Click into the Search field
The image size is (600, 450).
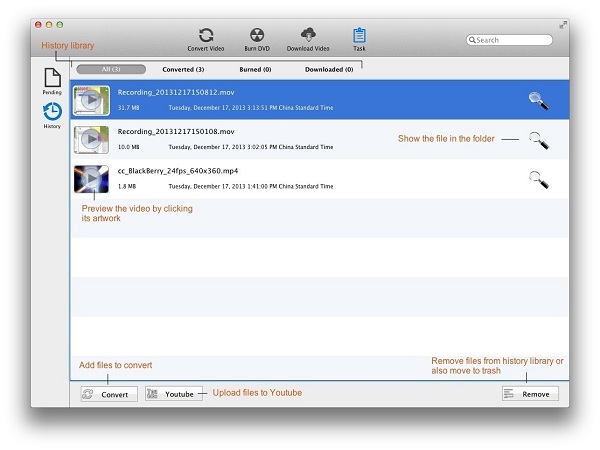(509, 40)
